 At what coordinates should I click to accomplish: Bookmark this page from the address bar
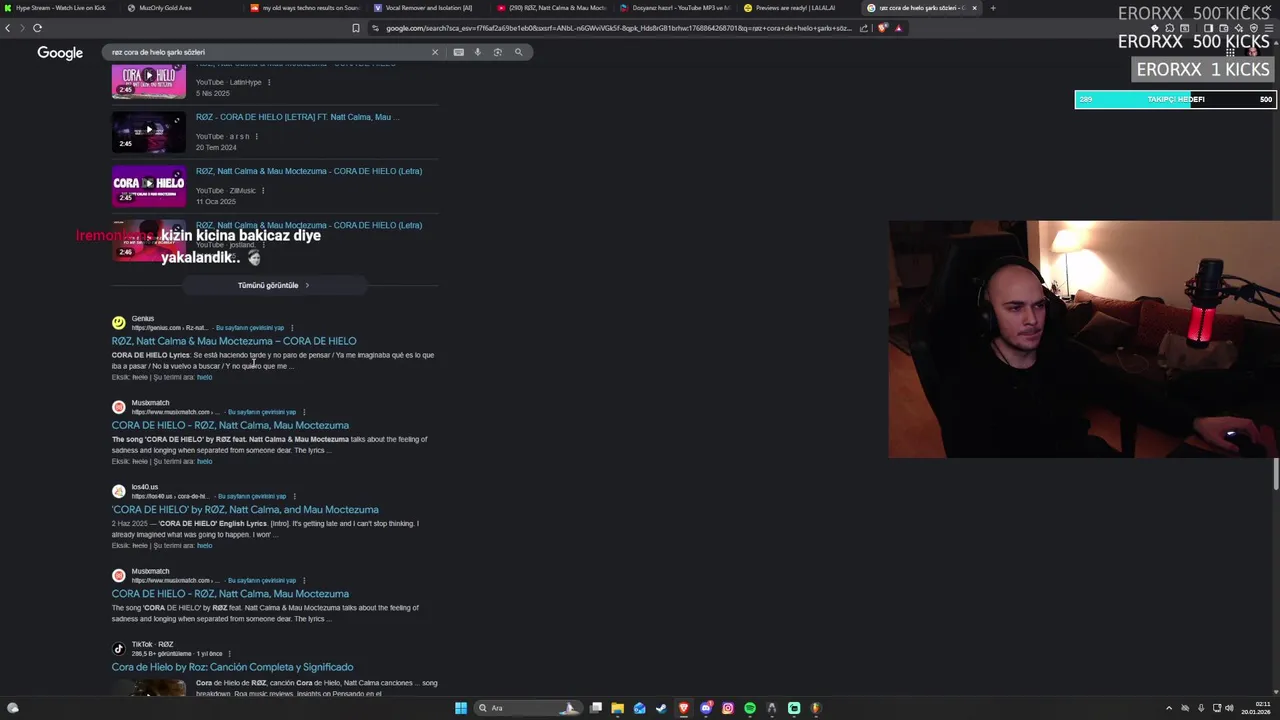[356, 28]
